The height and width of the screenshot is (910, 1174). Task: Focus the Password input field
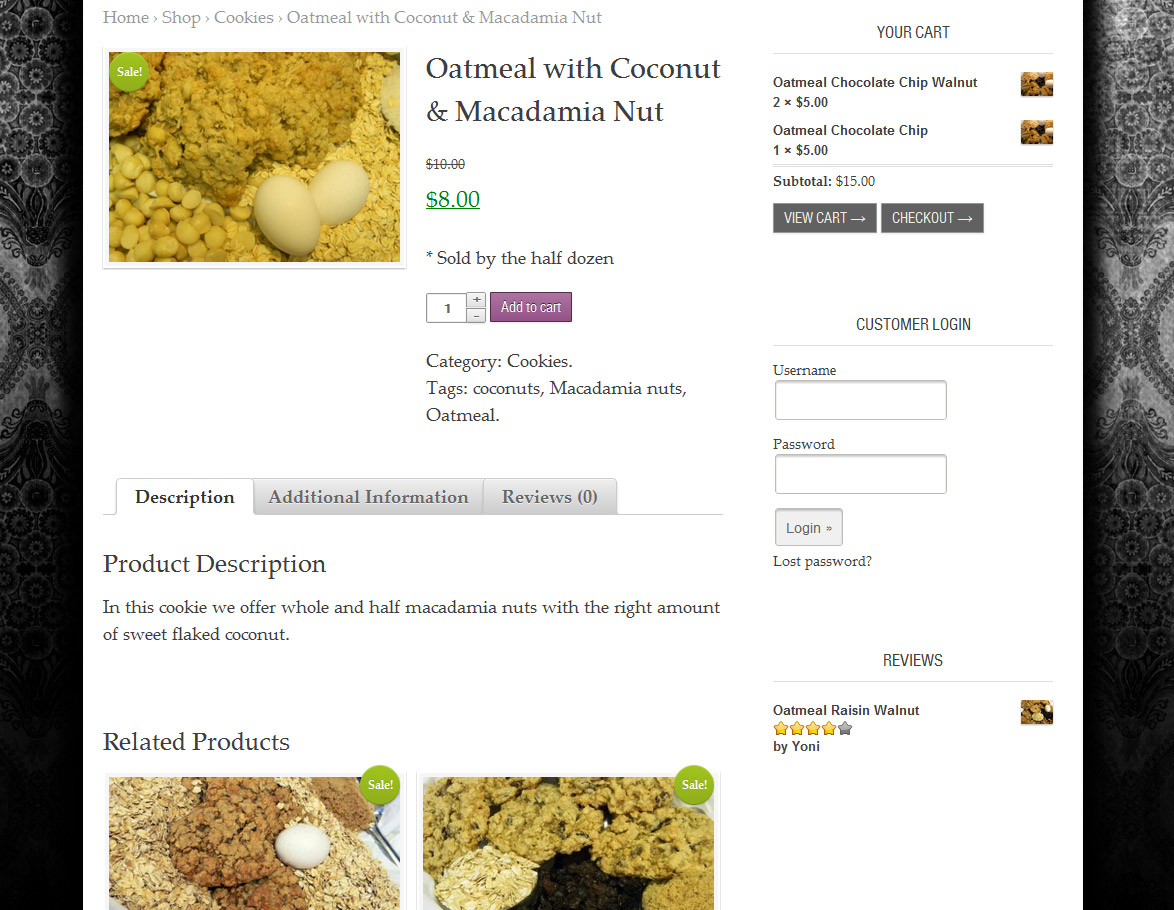point(860,474)
